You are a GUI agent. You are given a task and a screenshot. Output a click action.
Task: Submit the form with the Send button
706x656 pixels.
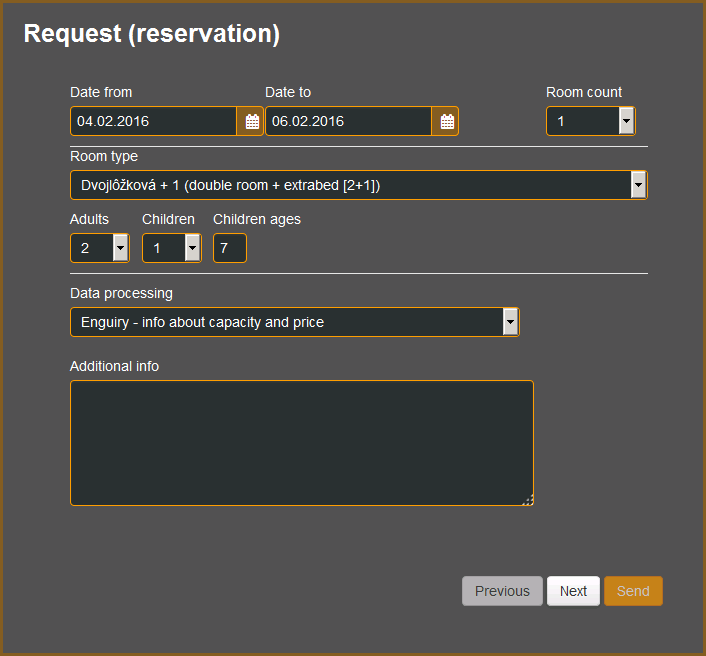pyautogui.click(x=633, y=591)
